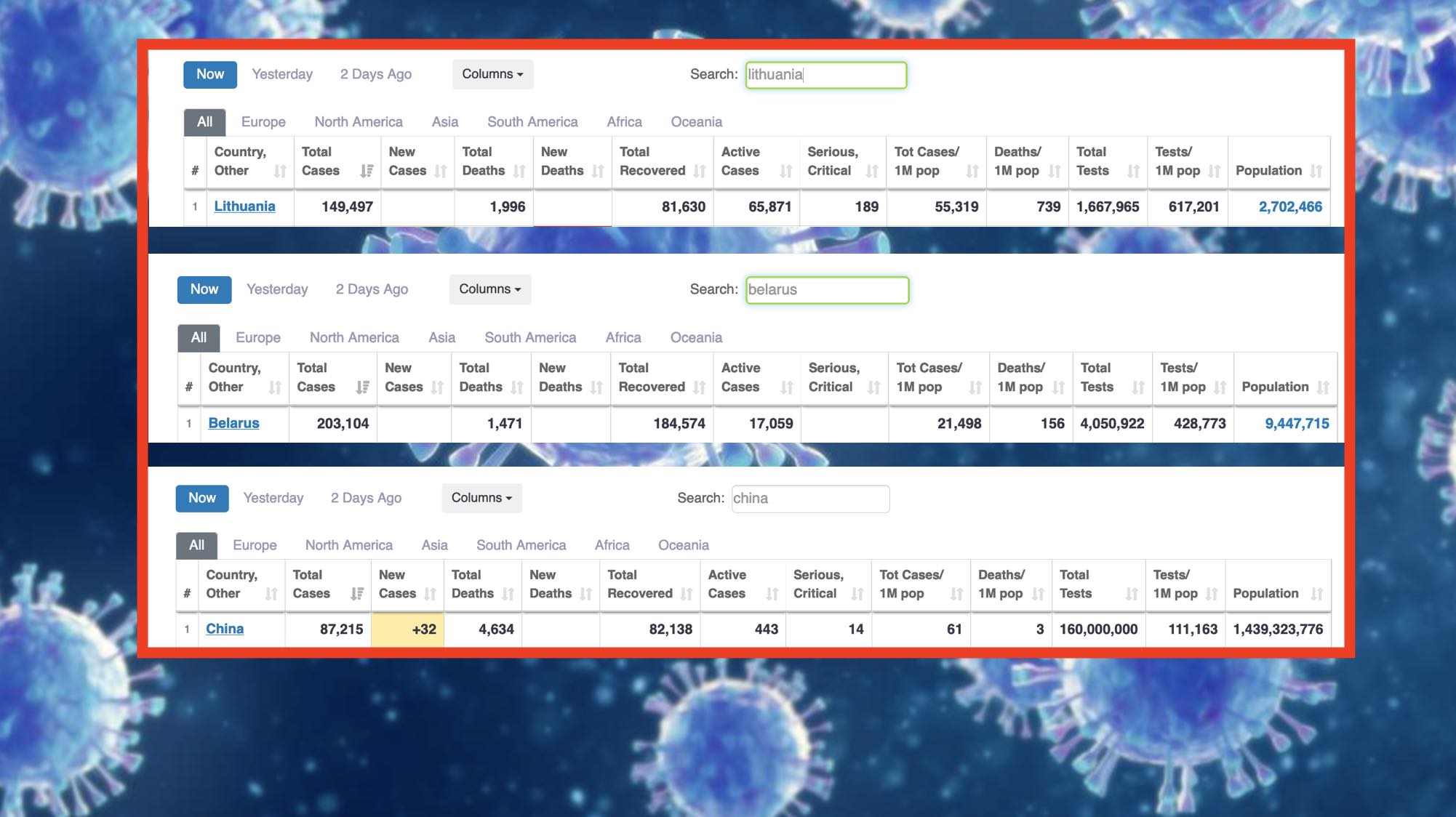Click sort icon on China Serious, Critical column
1456x817 pixels.
tap(857, 594)
